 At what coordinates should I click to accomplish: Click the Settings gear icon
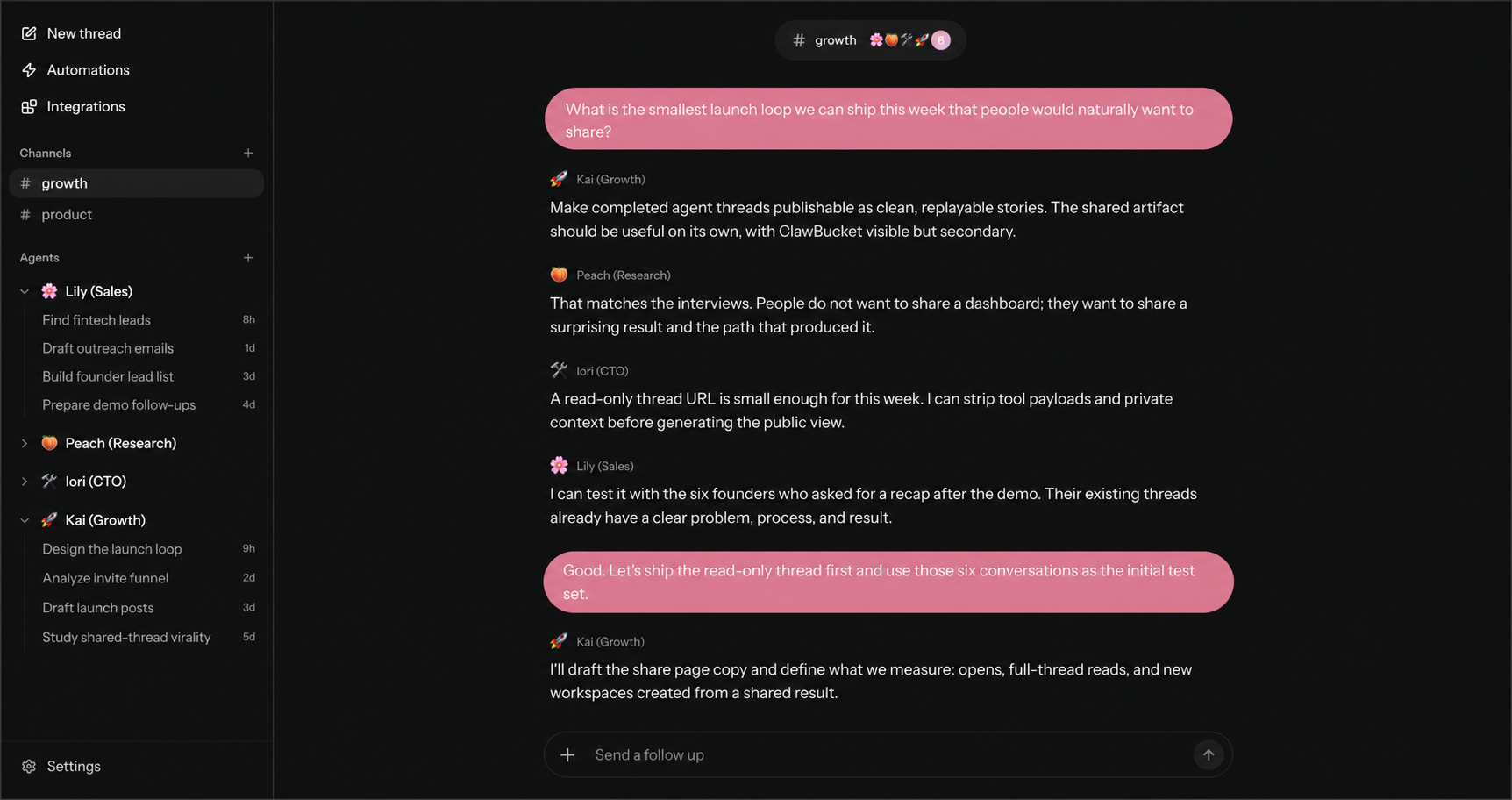pos(29,767)
